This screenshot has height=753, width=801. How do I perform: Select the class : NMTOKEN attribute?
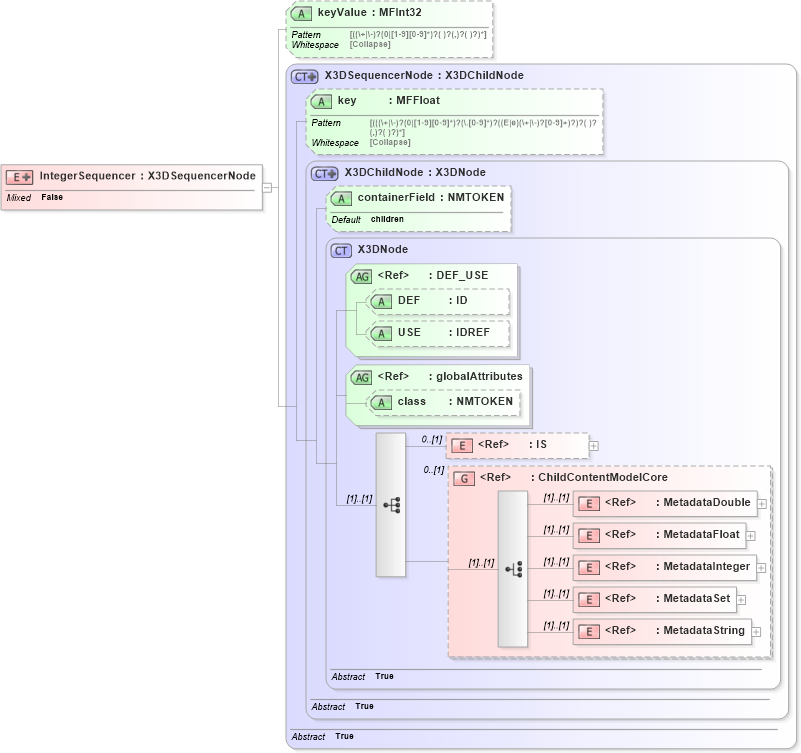[455, 401]
